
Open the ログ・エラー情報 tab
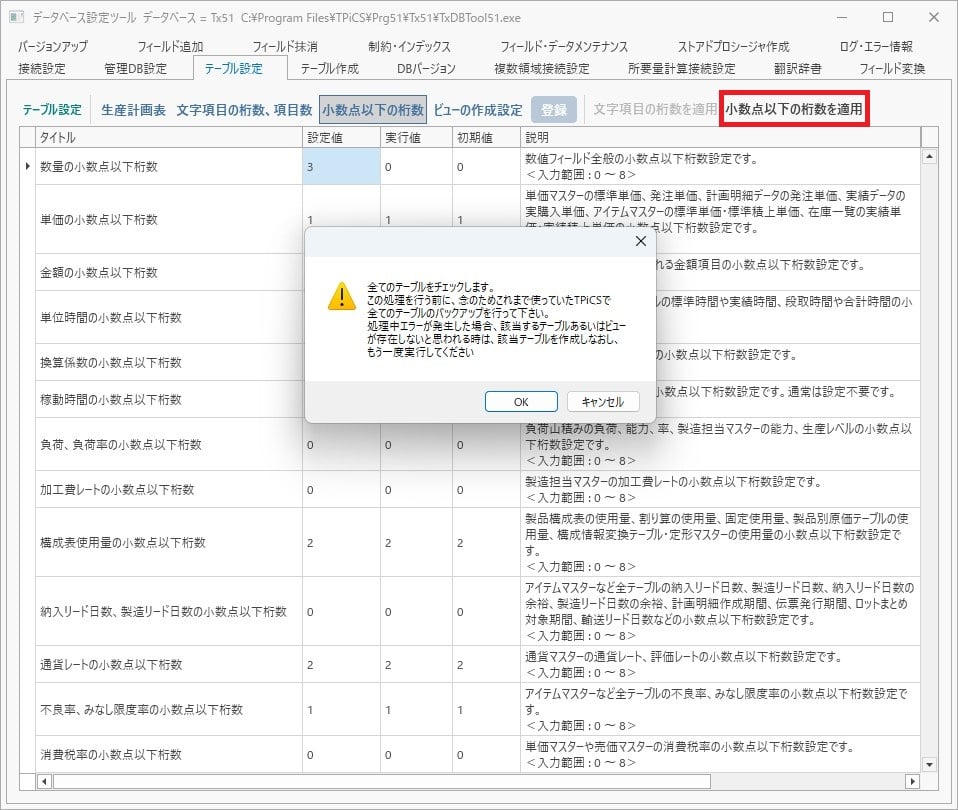pyautogui.click(x=876, y=46)
